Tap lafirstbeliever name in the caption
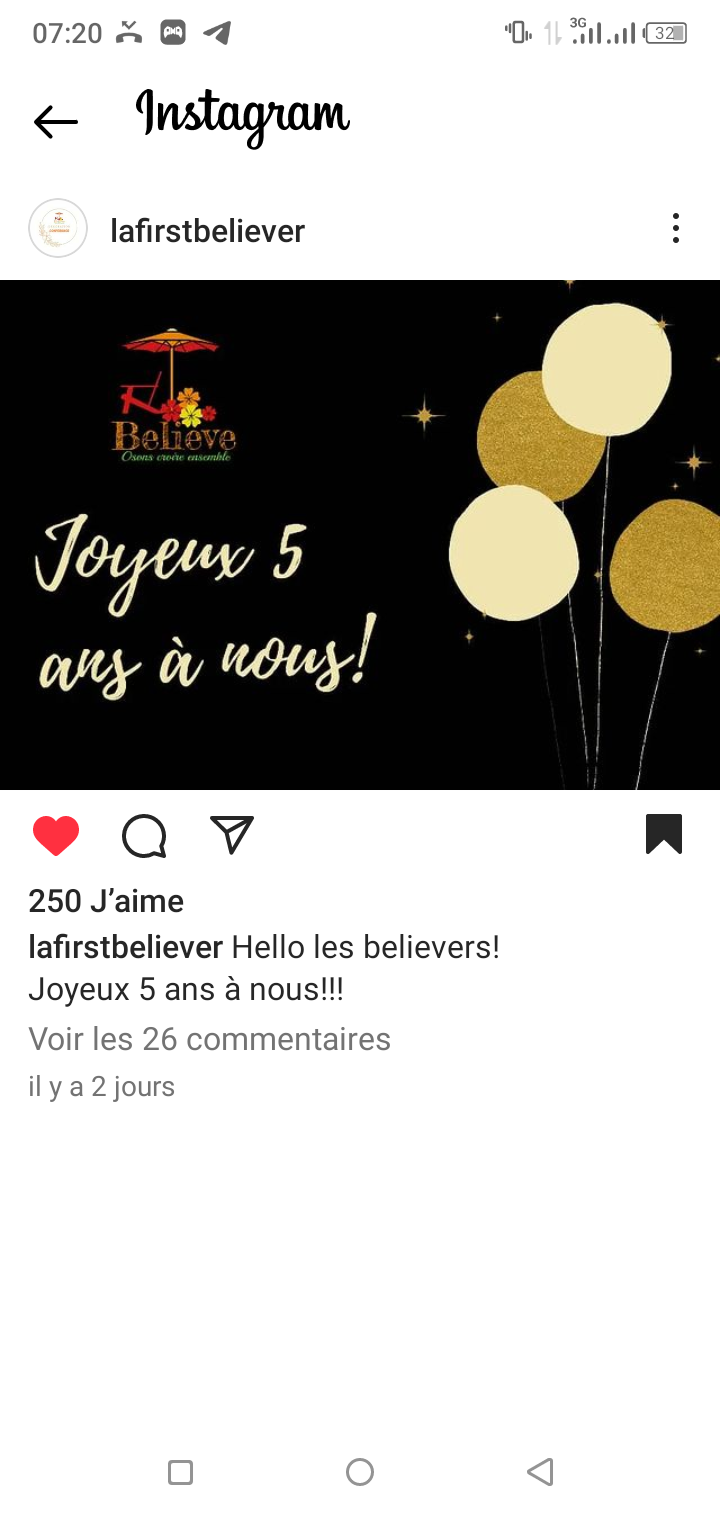 tap(125, 947)
